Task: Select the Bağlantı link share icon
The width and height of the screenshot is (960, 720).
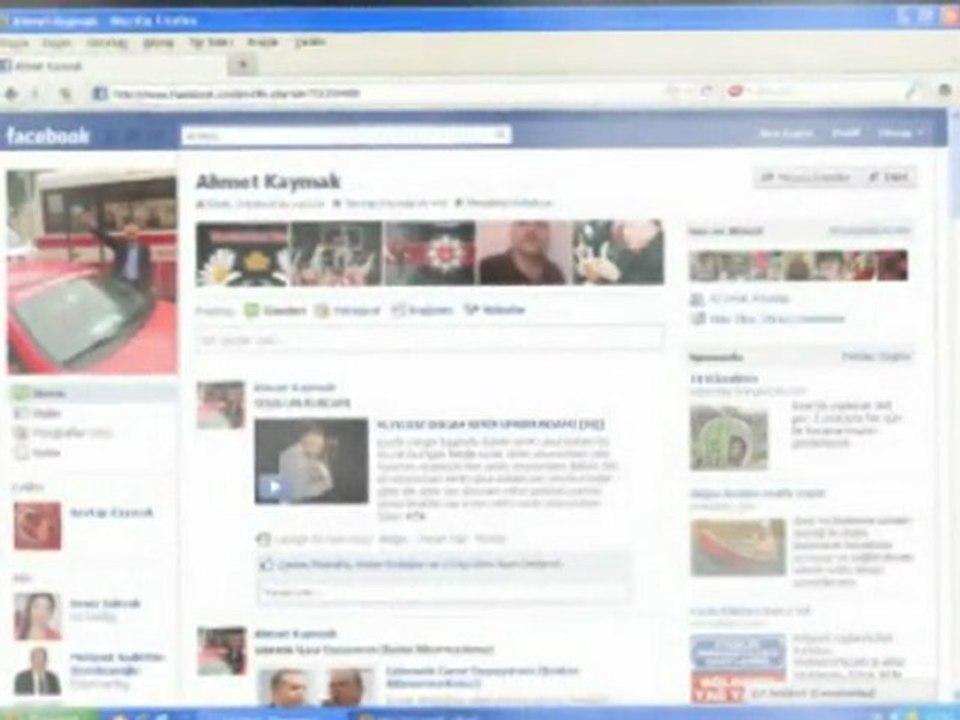Action: (398, 310)
